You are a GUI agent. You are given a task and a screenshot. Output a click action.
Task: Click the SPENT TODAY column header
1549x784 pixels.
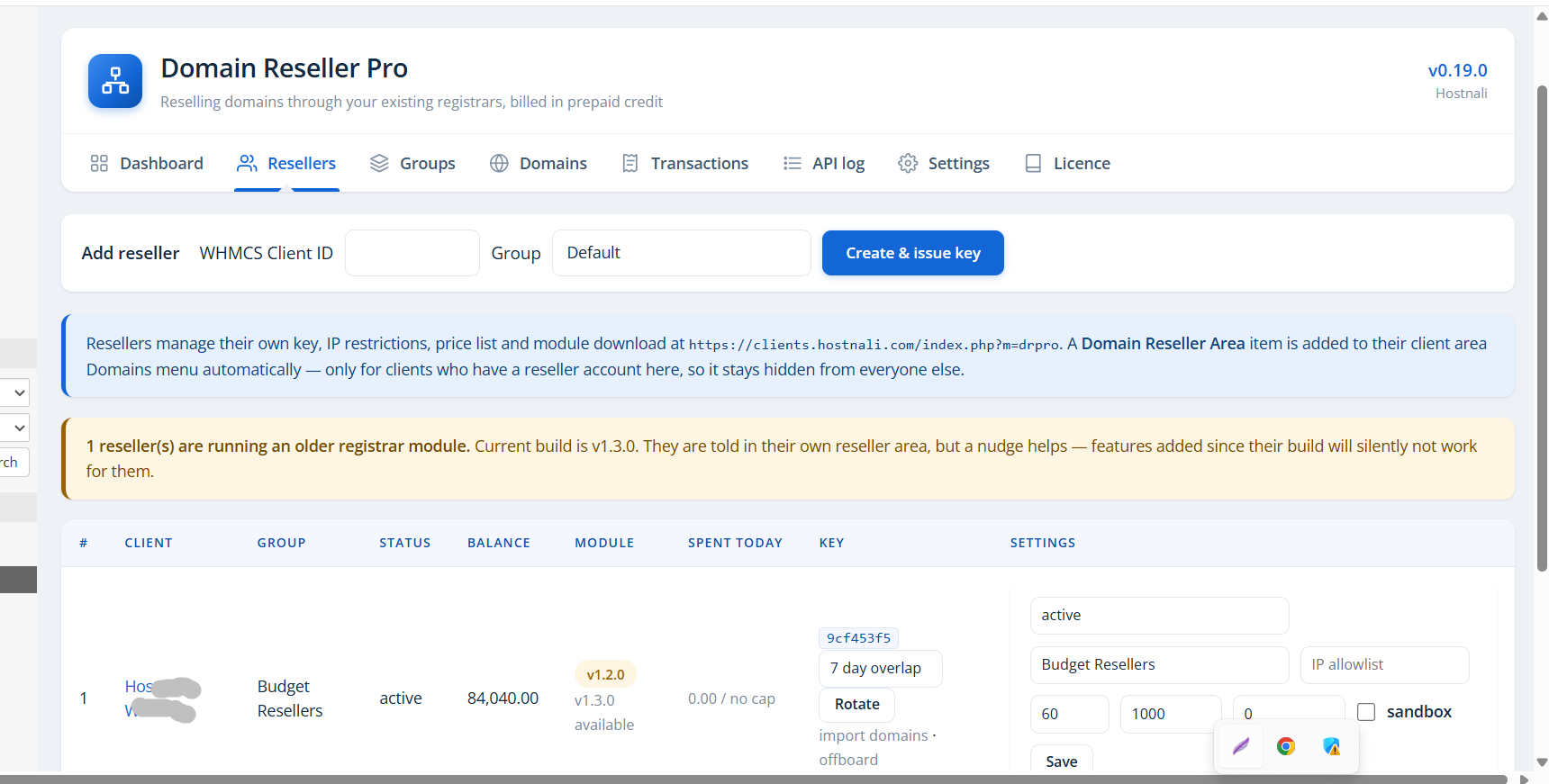(735, 543)
